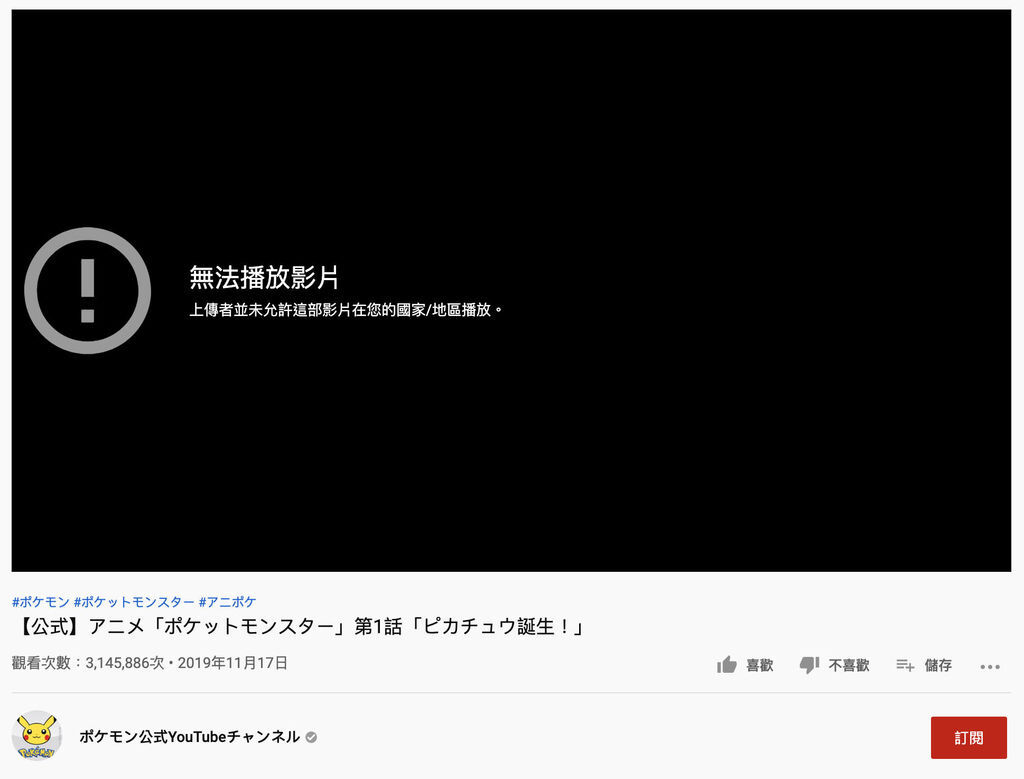1024x779 pixels.
Task: Click the region-restriction message in the player
Action: click(346, 310)
